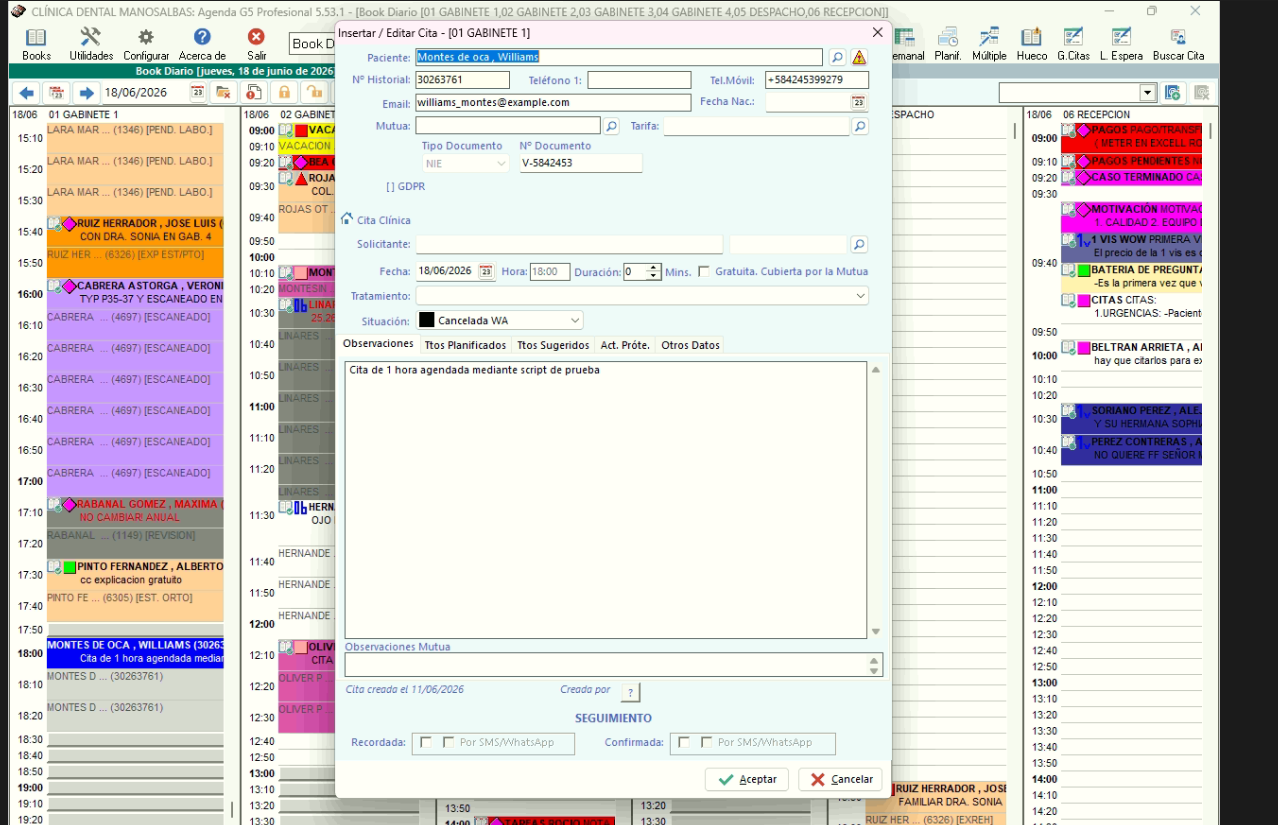Switch to Ttos Sugeridos tab

click(x=553, y=345)
